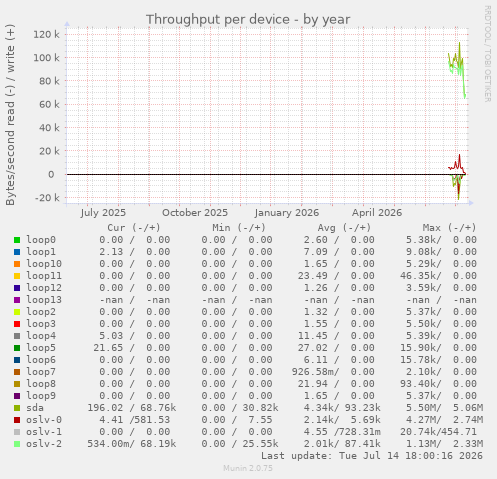Screen dimensions: 497x479
Task: Click the 'January 2026' x-axis label
Action: tap(287, 213)
